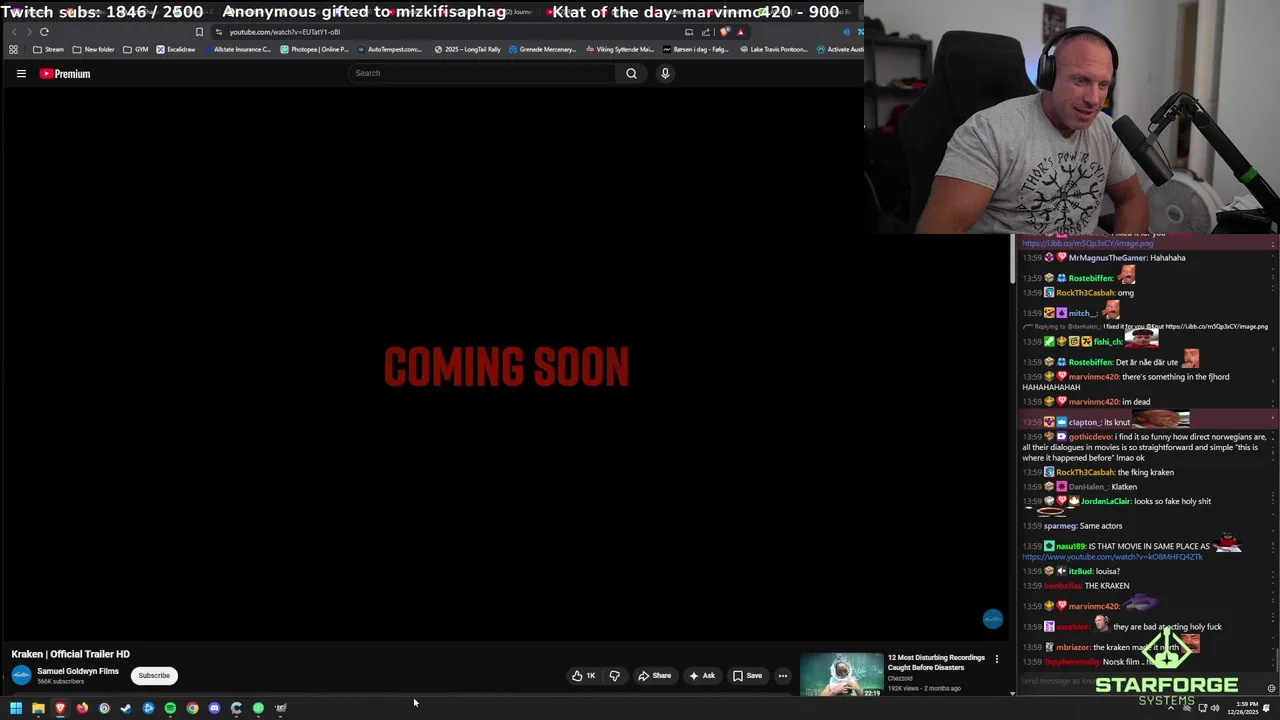Open the ibb.co image link in chat
This screenshot has width=1280, height=720.
1087,243
